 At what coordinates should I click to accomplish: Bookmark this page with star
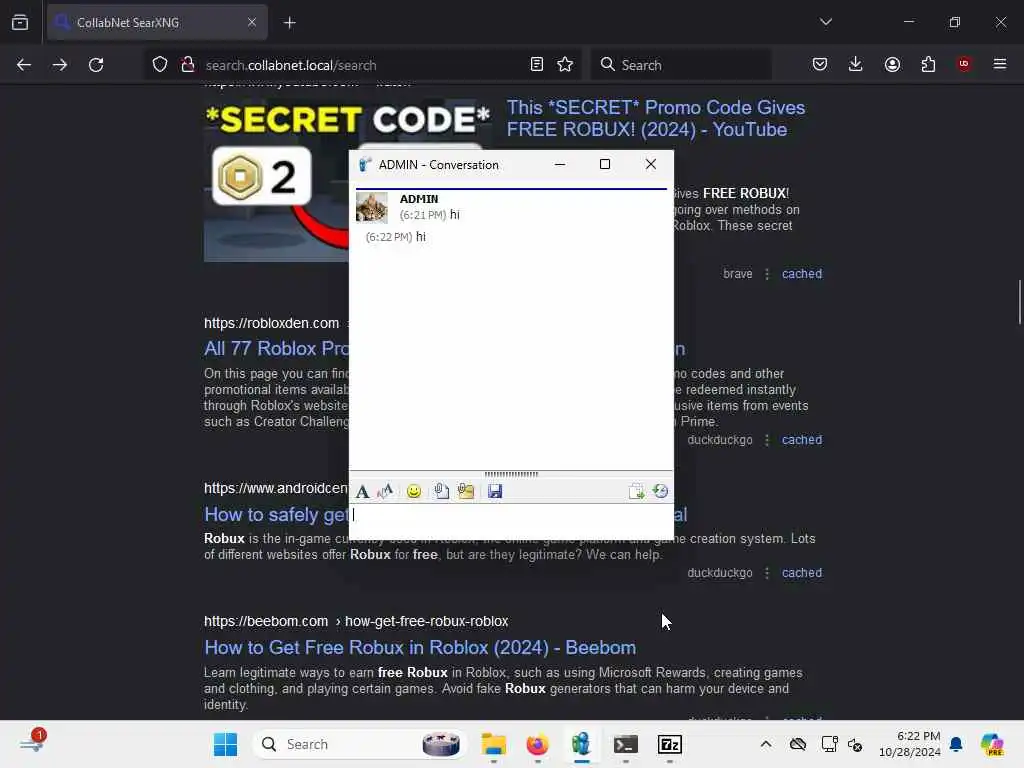tap(565, 65)
